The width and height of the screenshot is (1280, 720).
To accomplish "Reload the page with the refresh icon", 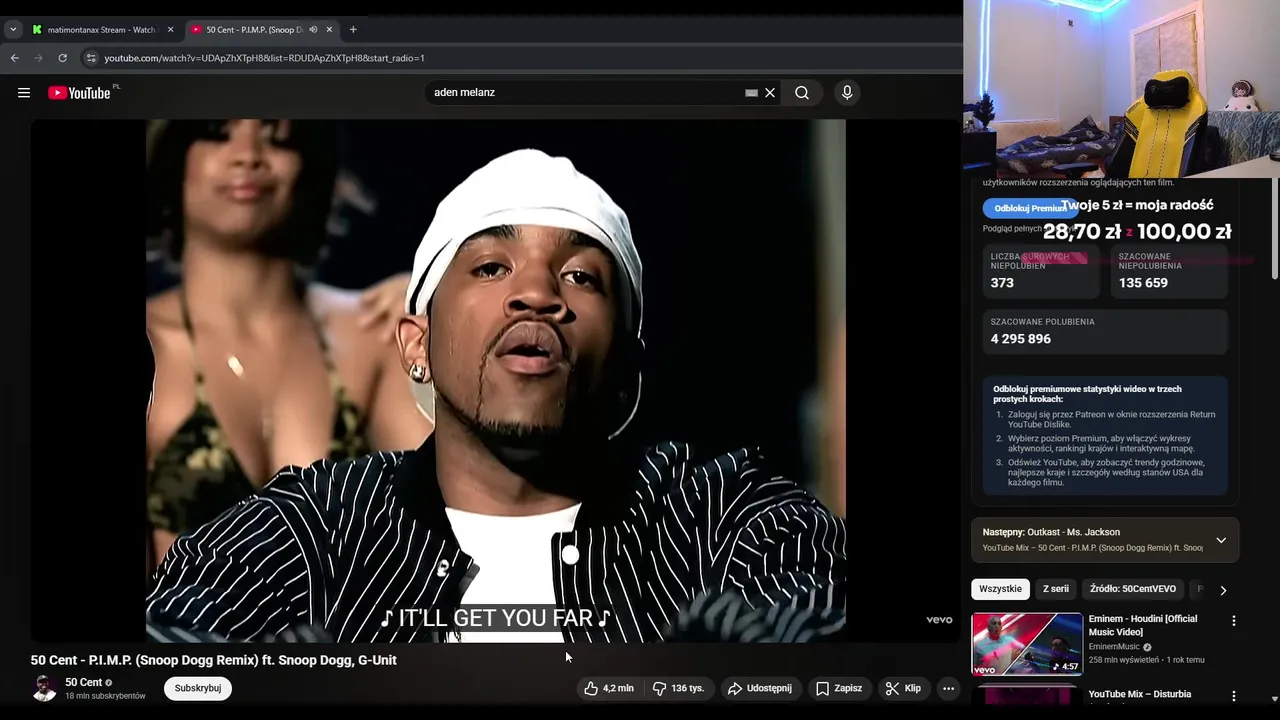I will tap(62, 58).
